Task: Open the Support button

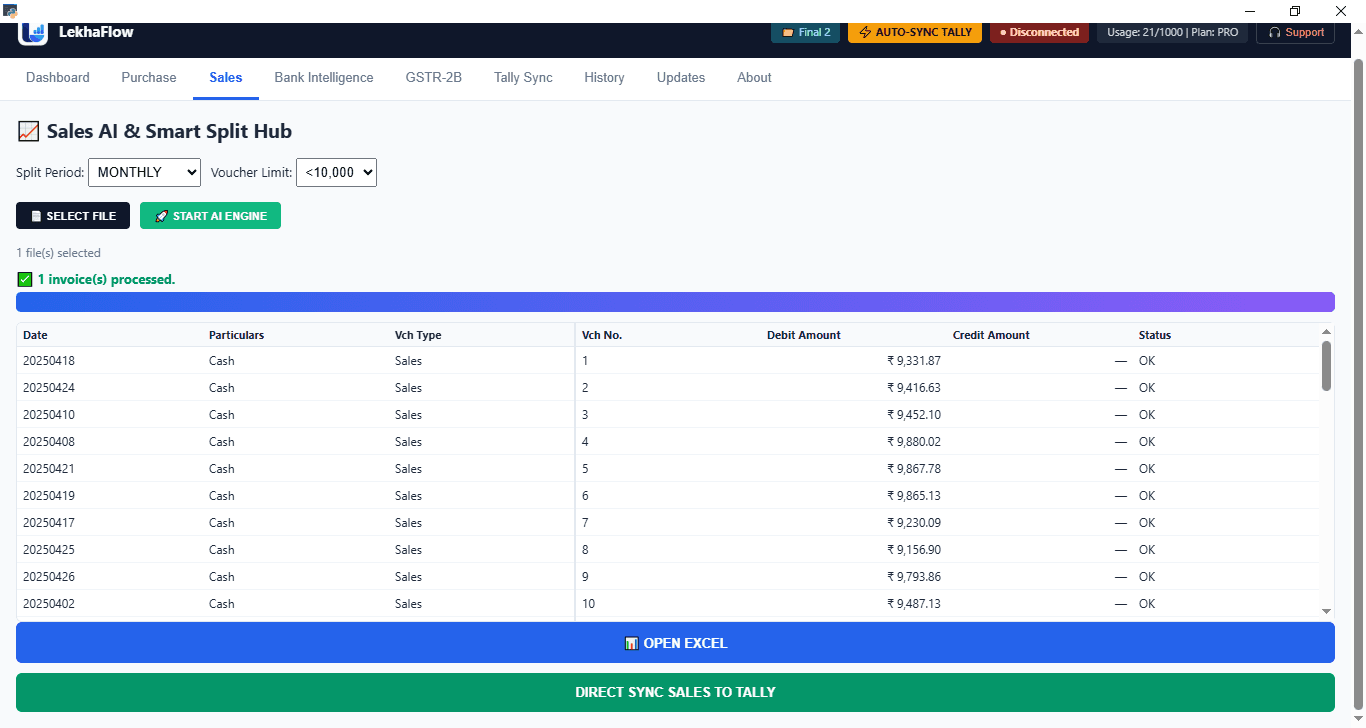Action: click(1295, 32)
